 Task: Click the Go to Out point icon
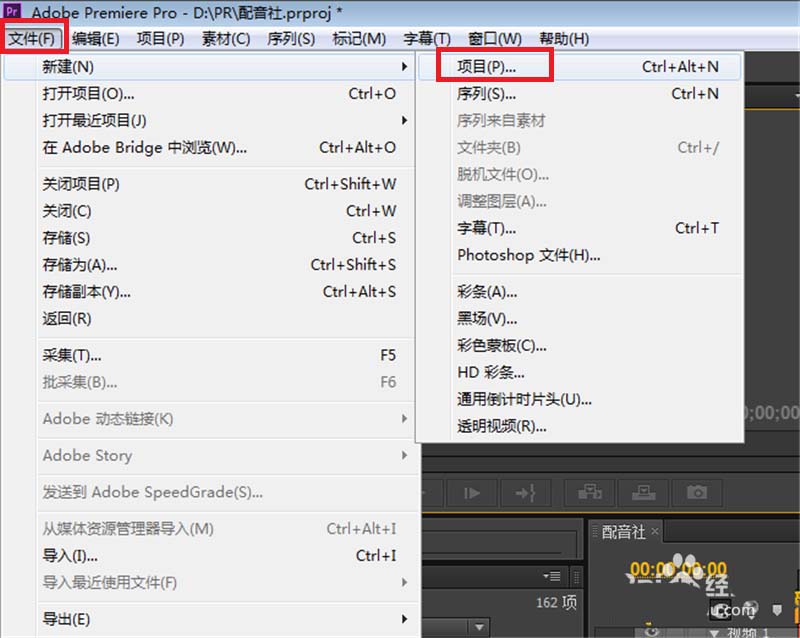coord(525,493)
